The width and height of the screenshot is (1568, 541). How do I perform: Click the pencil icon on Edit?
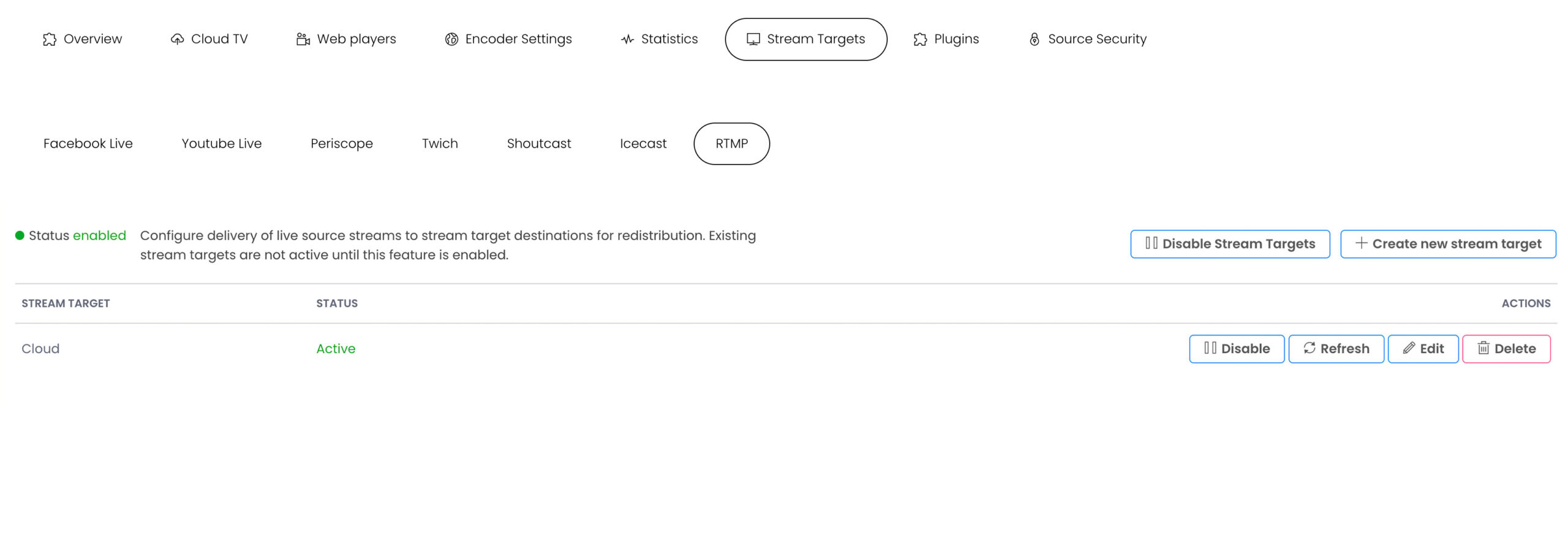1409,348
